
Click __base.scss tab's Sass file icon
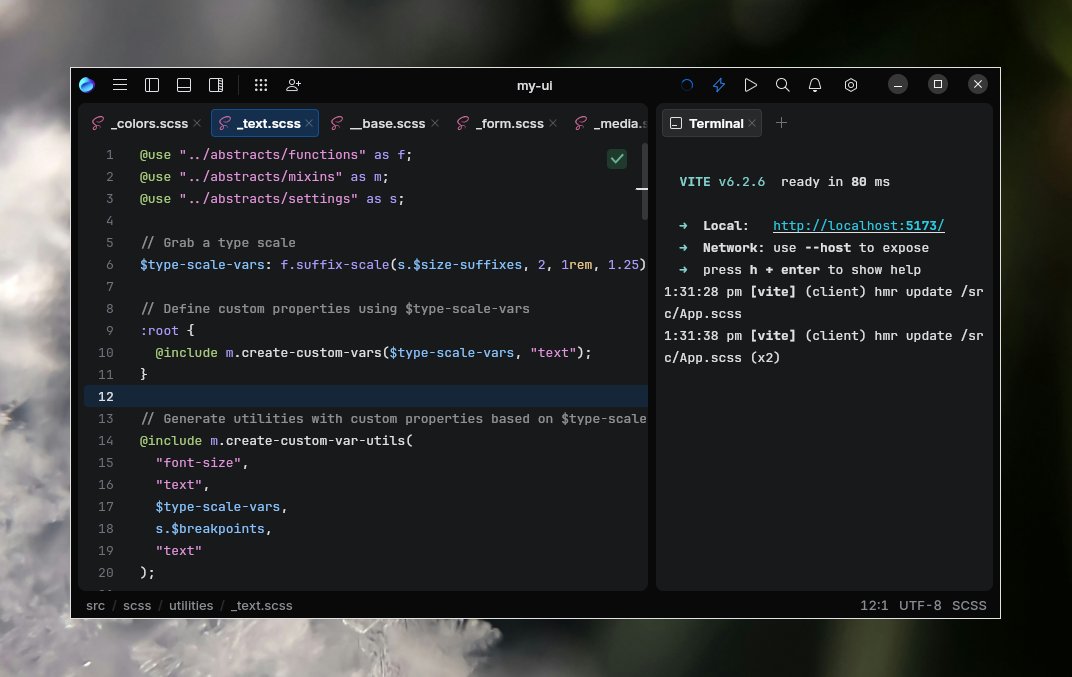(336, 123)
